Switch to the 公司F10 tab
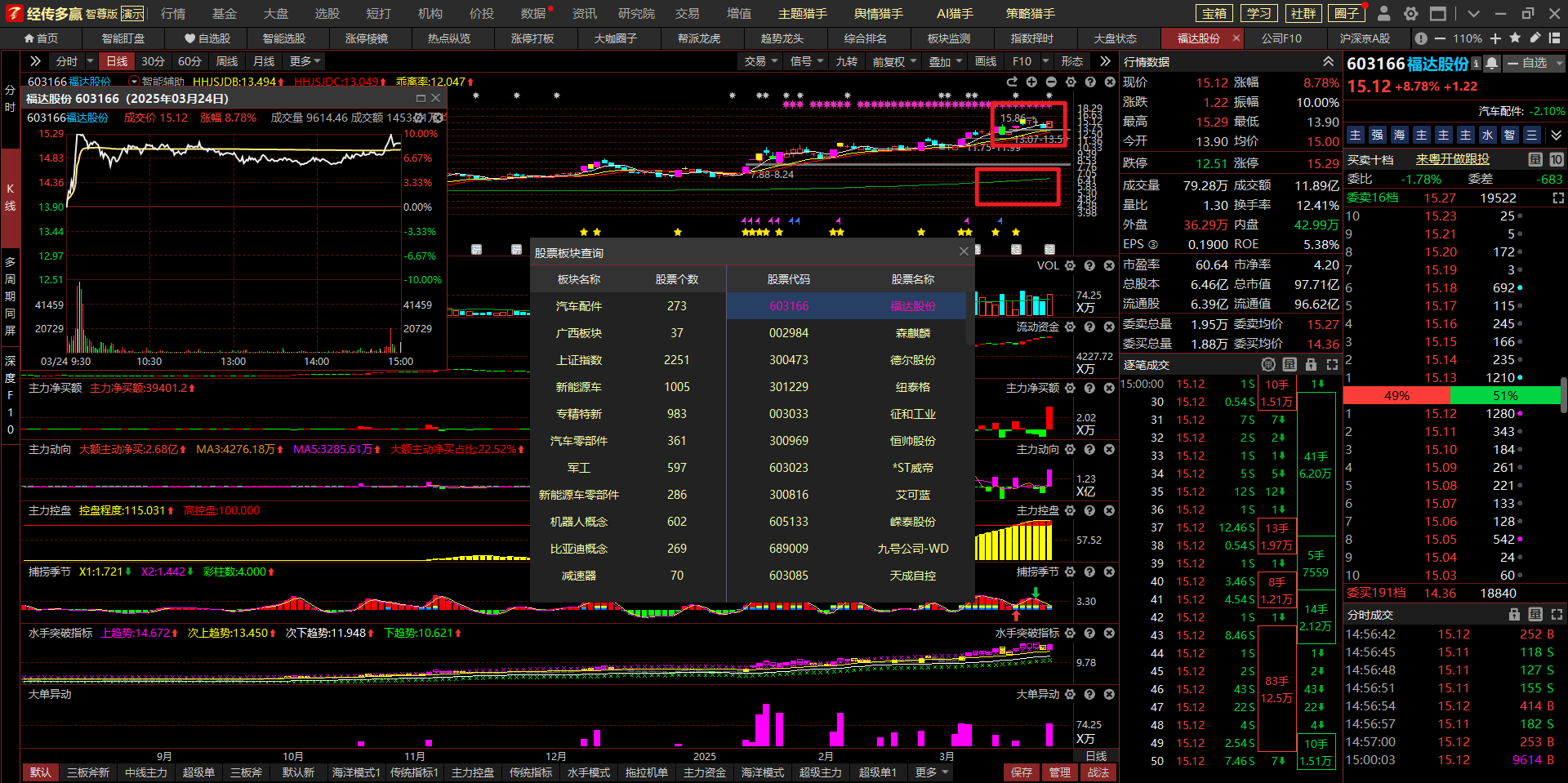This screenshot has height=783, width=1568. tap(1281, 38)
